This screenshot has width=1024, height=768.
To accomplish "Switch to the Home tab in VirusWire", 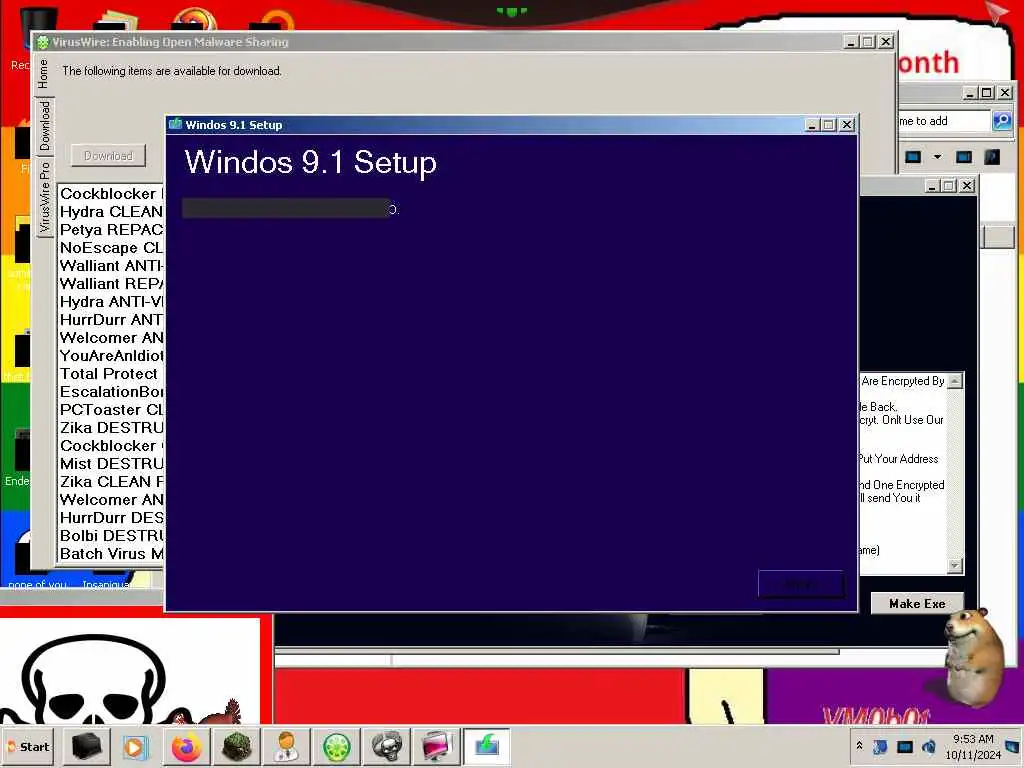I will tap(43, 74).
